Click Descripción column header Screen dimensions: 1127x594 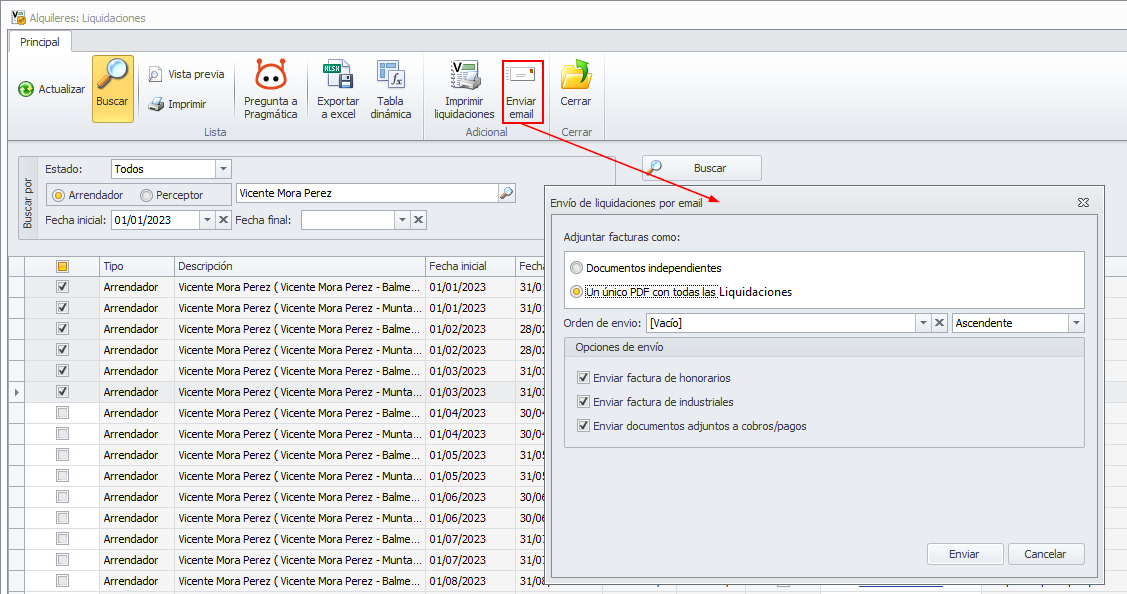300,266
